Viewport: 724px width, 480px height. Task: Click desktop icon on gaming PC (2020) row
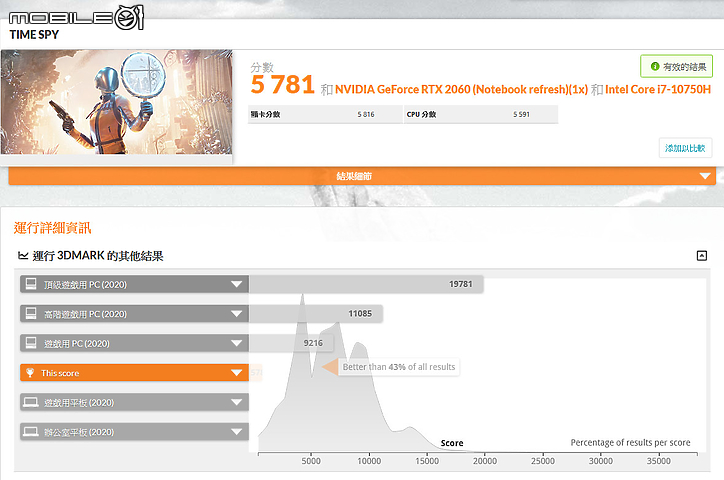pyautogui.click(x=31, y=343)
